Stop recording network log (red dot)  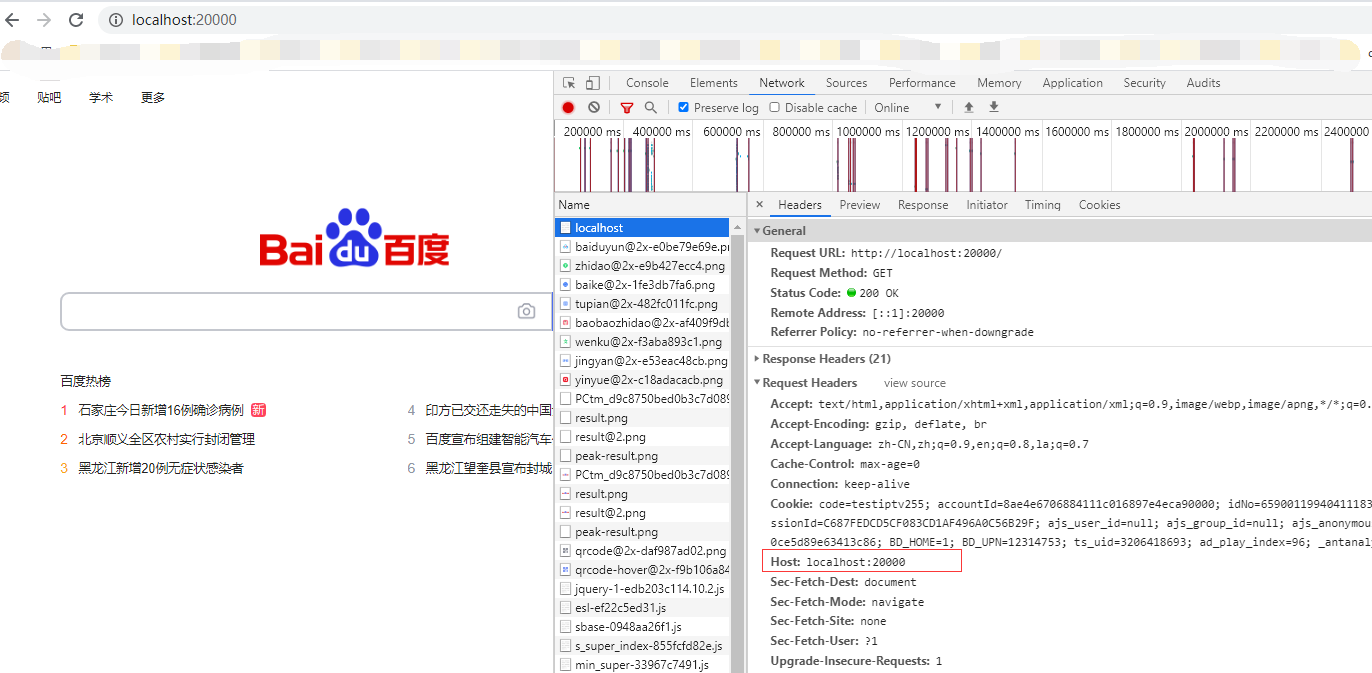pyautogui.click(x=568, y=107)
